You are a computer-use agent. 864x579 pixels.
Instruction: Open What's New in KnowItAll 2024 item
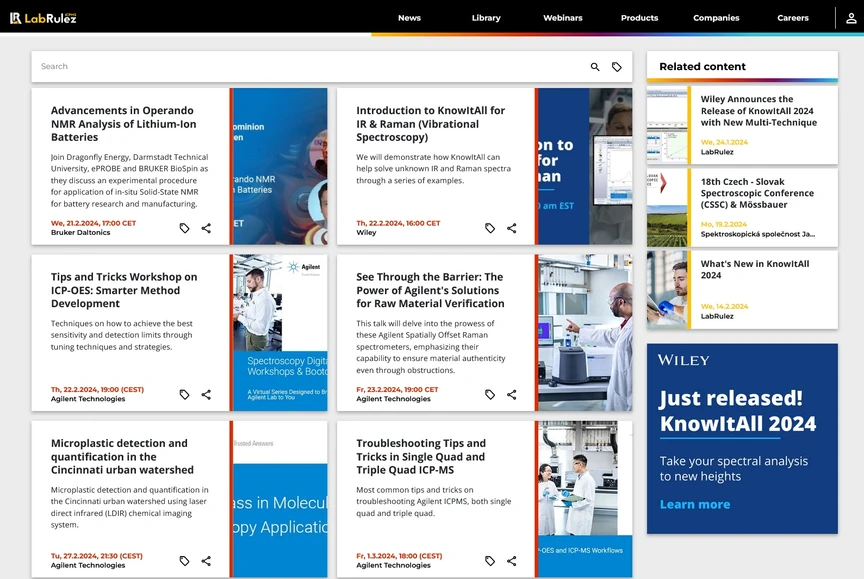[755, 269]
